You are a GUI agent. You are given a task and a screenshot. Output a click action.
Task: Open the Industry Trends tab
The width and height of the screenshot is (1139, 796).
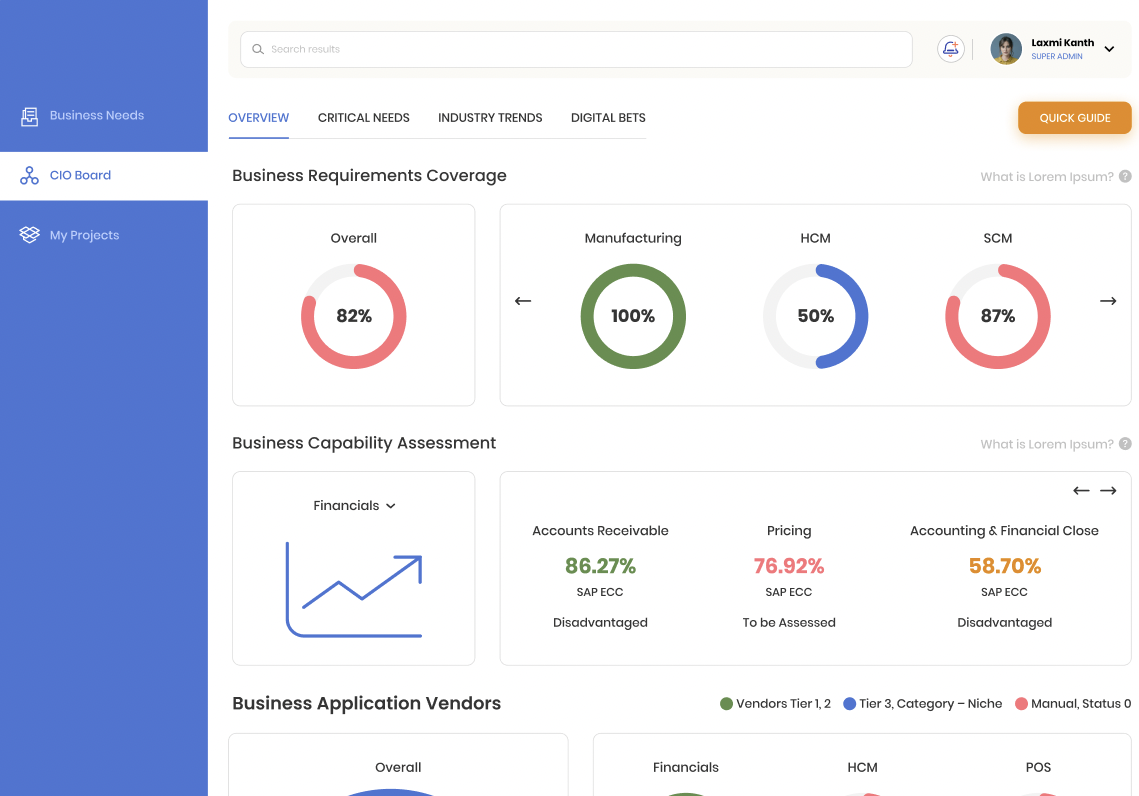pos(490,118)
